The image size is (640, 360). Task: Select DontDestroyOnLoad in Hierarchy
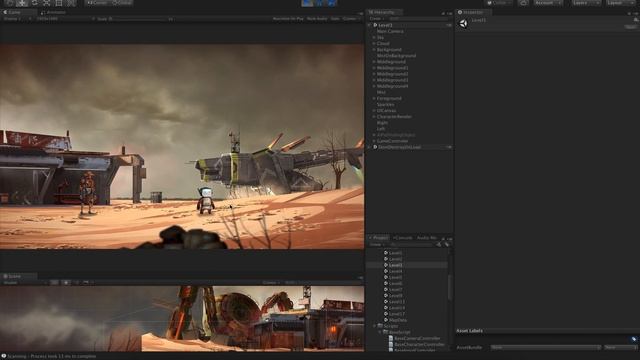(x=399, y=147)
